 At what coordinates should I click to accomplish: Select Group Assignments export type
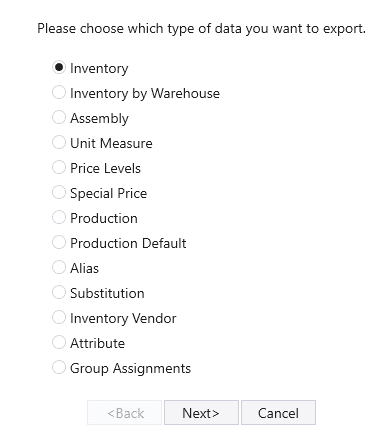59,367
